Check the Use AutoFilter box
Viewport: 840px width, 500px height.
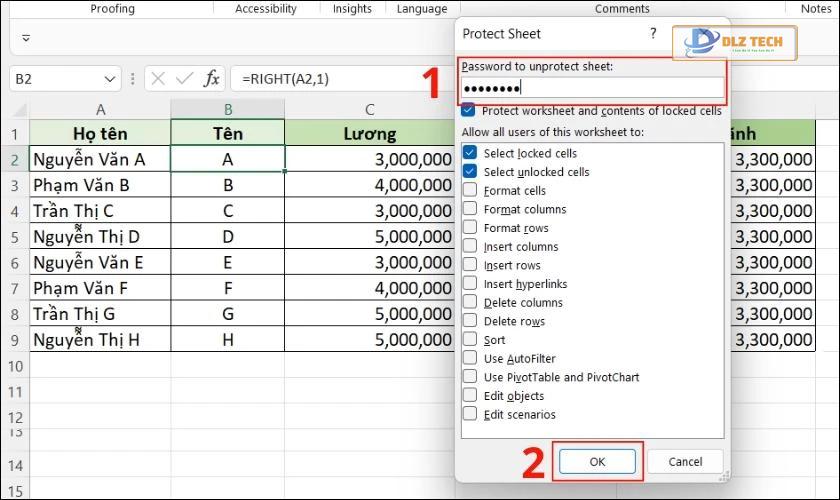click(x=470, y=358)
